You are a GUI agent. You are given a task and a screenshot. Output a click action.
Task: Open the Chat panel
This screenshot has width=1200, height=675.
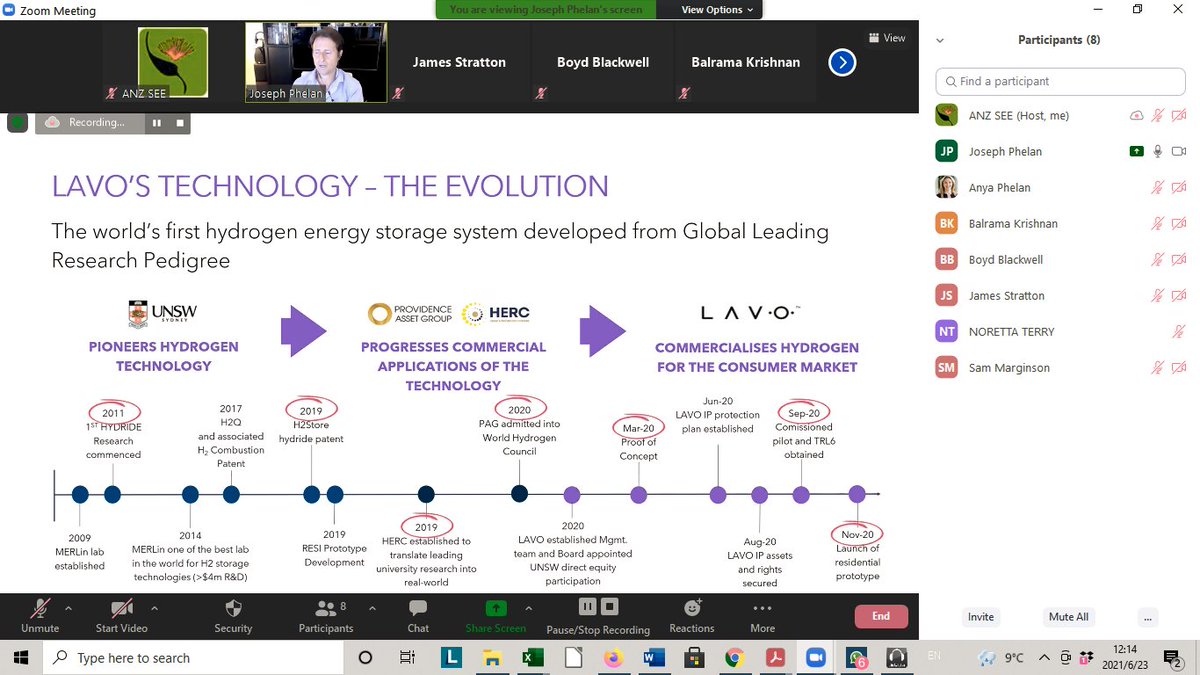tap(418, 615)
